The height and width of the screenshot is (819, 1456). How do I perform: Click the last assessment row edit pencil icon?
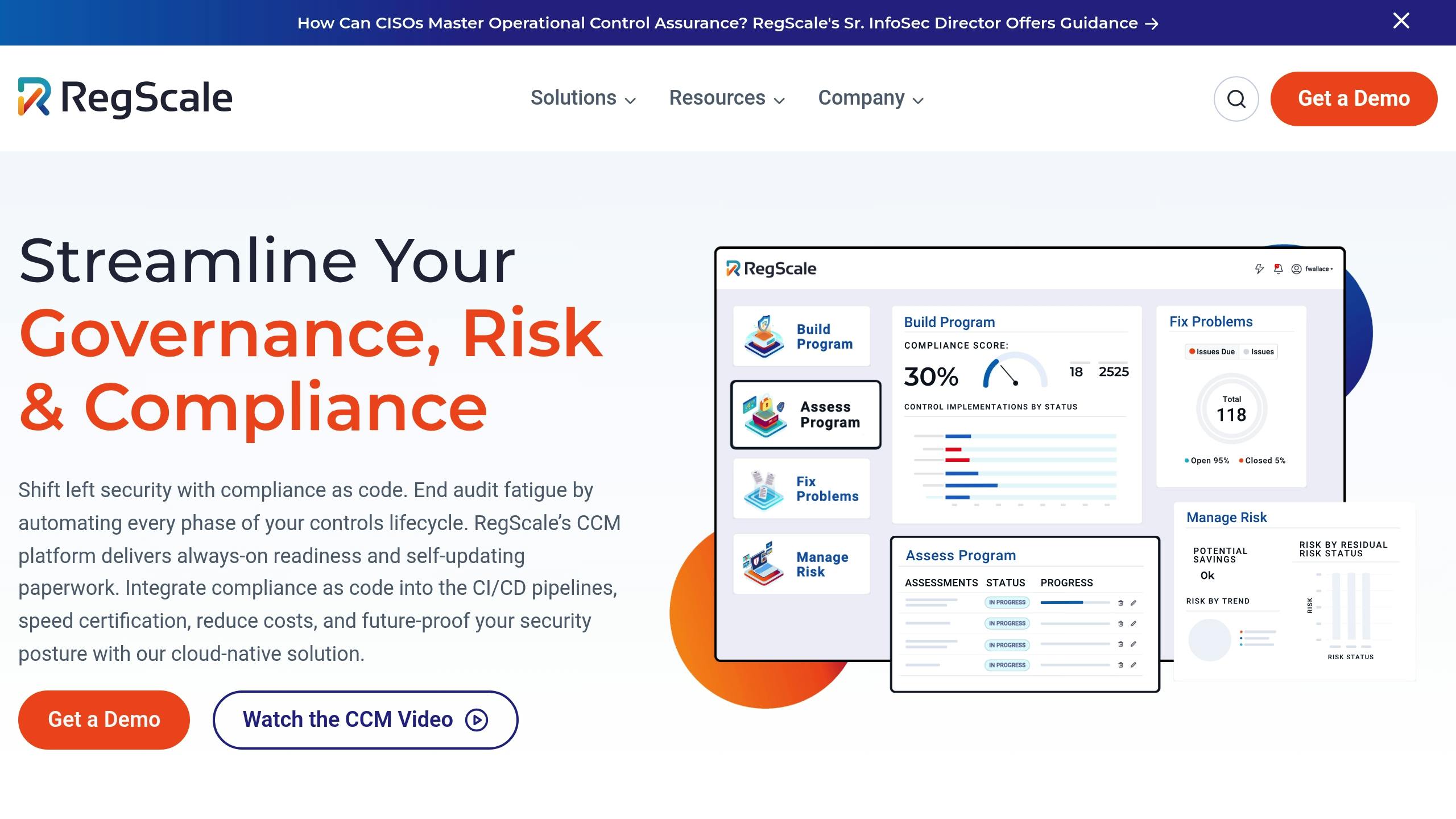coord(1133,665)
